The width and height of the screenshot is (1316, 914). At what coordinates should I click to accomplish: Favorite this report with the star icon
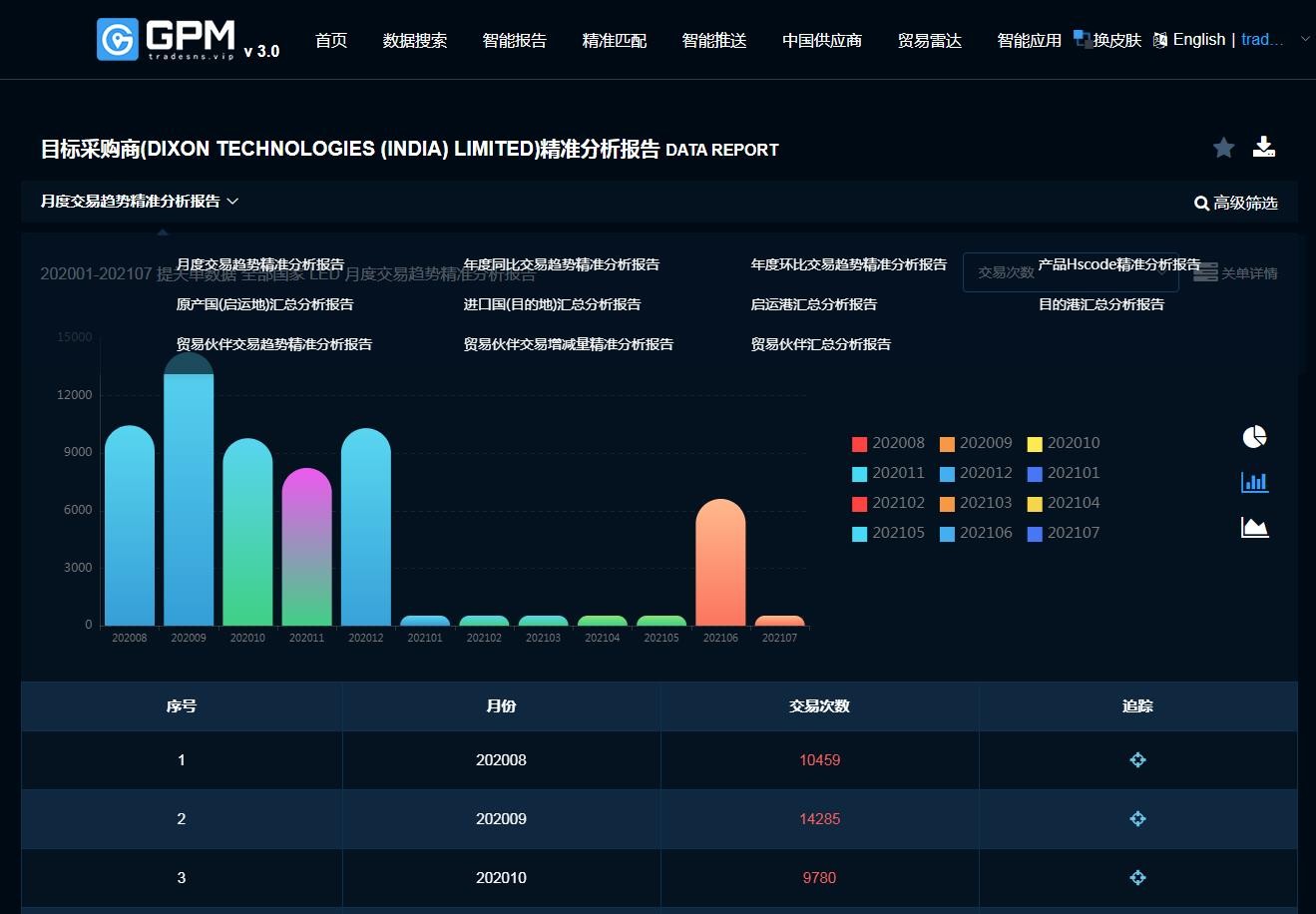(x=1223, y=148)
